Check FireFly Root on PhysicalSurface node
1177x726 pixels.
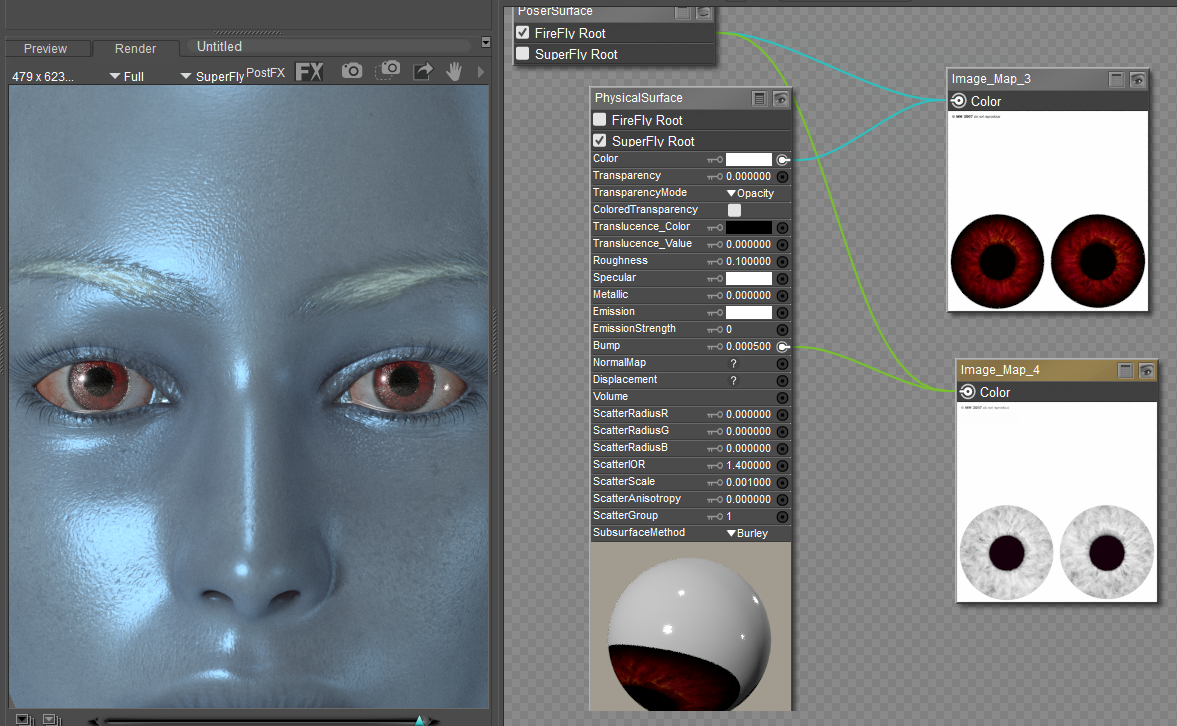coord(599,119)
